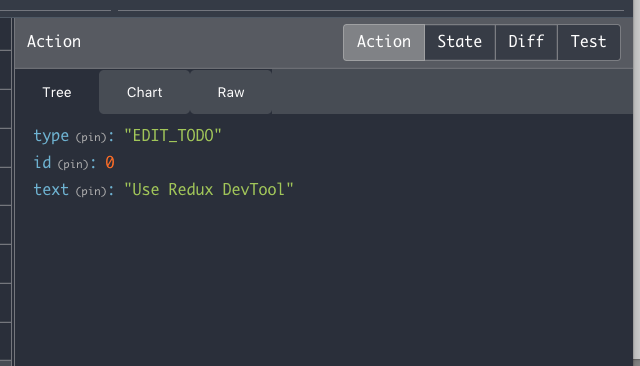Click the 'type' key in the tree
Image resolution: width=640 pixels, height=366 pixels.
click(51, 136)
